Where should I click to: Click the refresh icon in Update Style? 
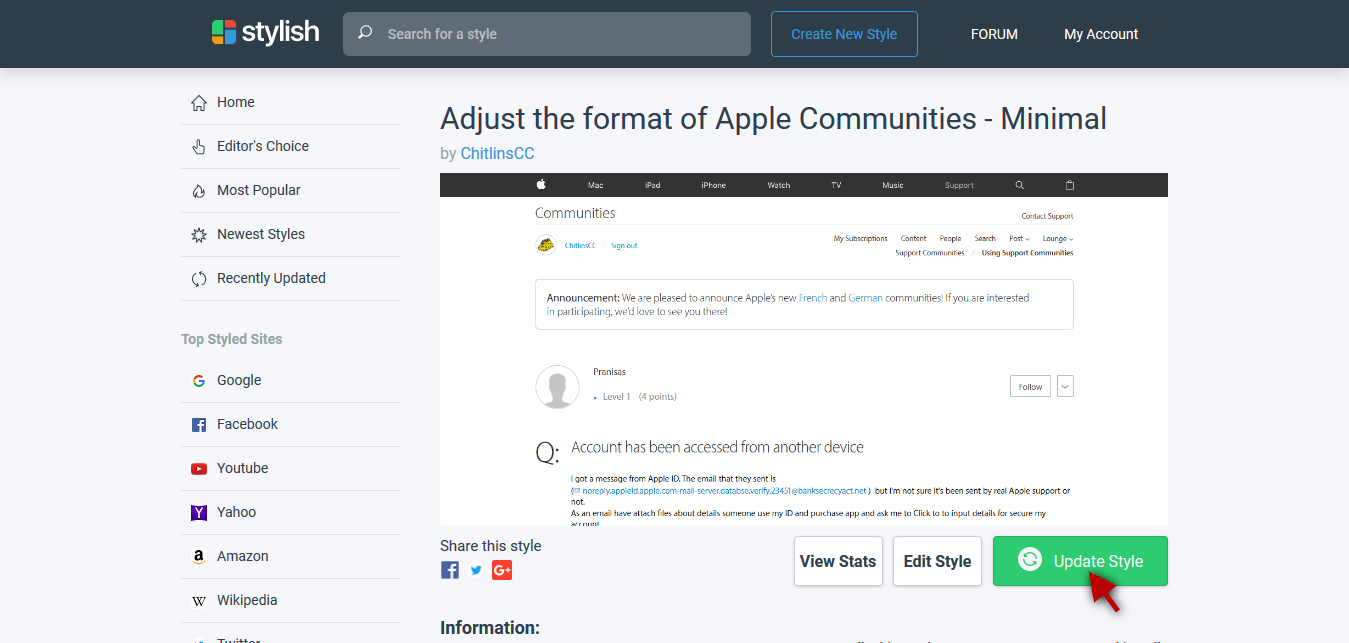[x=1030, y=560]
